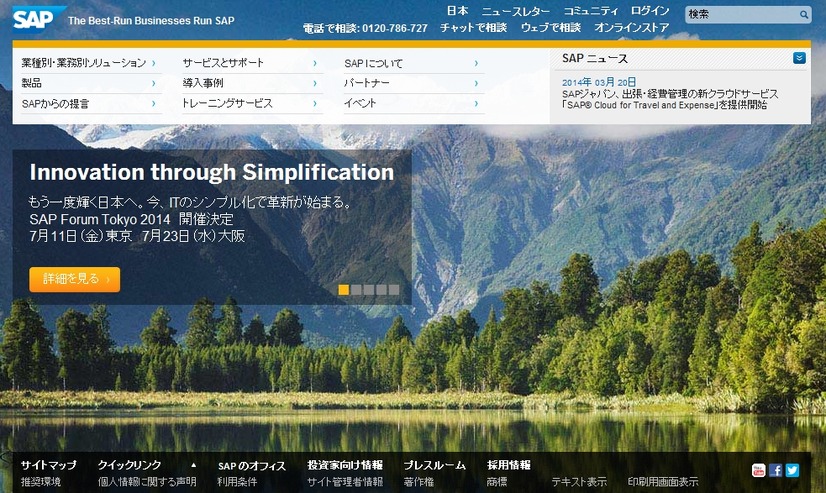Open the 日本 country selector

tap(457, 11)
